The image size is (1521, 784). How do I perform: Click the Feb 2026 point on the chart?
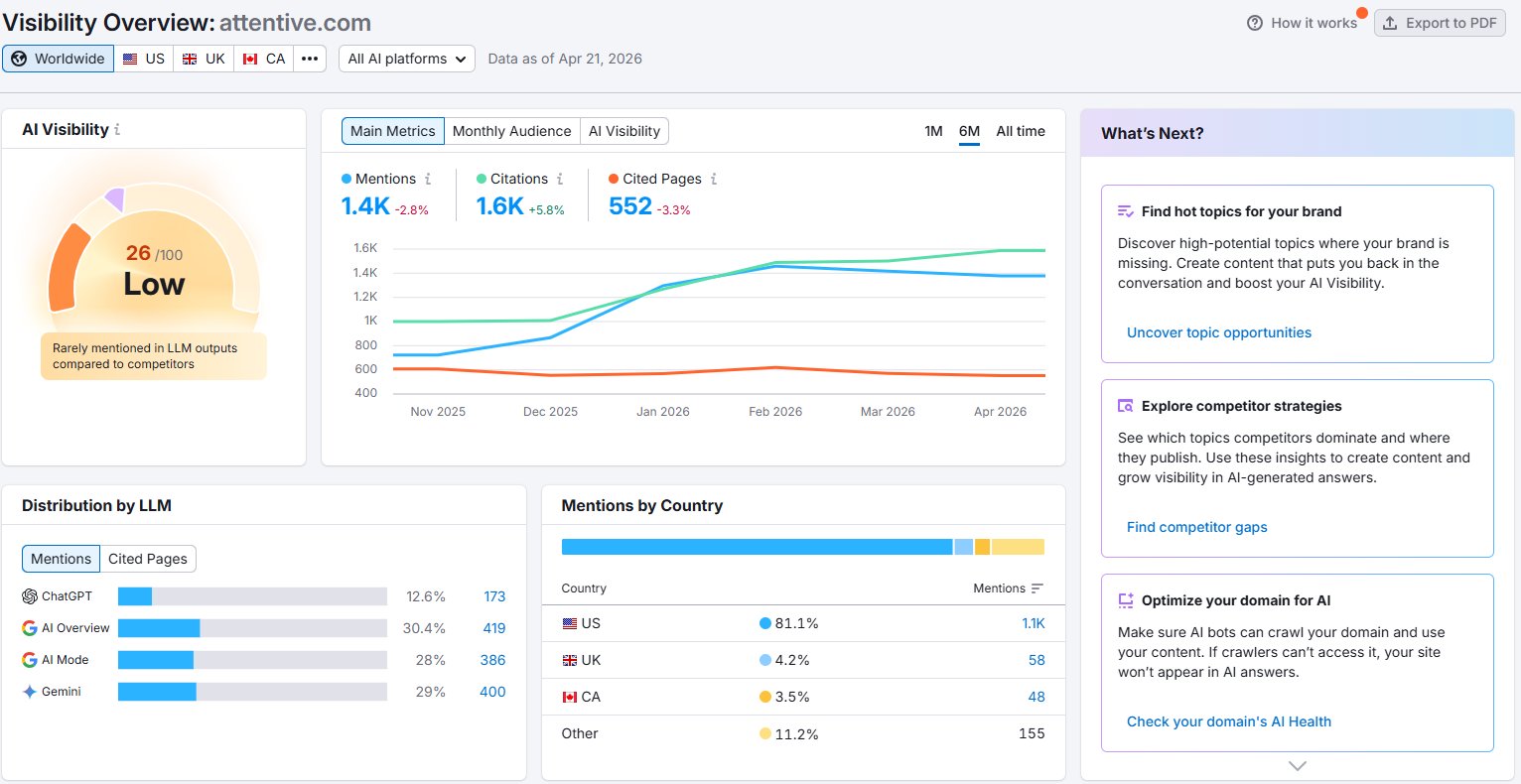[x=775, y=264]
